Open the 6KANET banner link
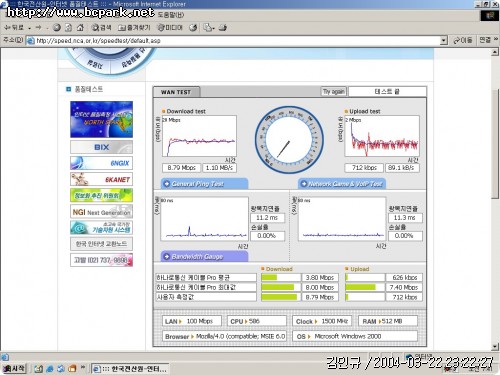Screen dimensions: 500x375 click(x=101, y=179)
